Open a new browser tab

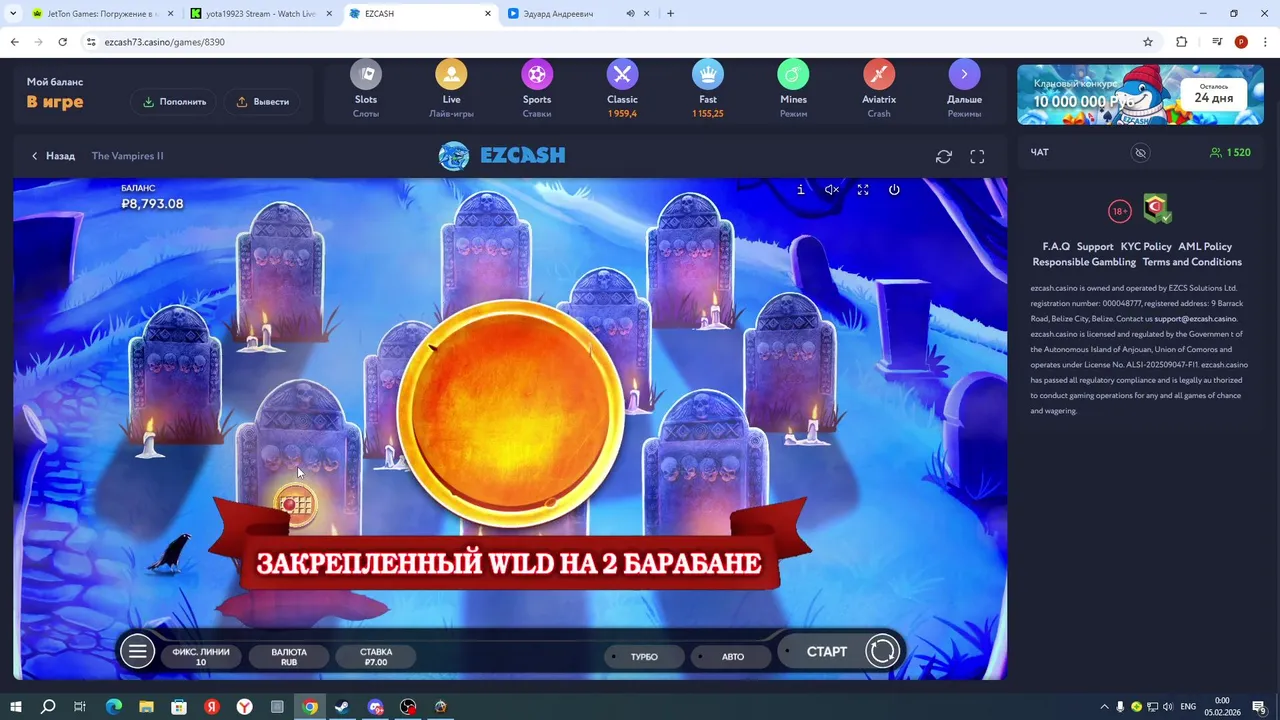[670, 14]
